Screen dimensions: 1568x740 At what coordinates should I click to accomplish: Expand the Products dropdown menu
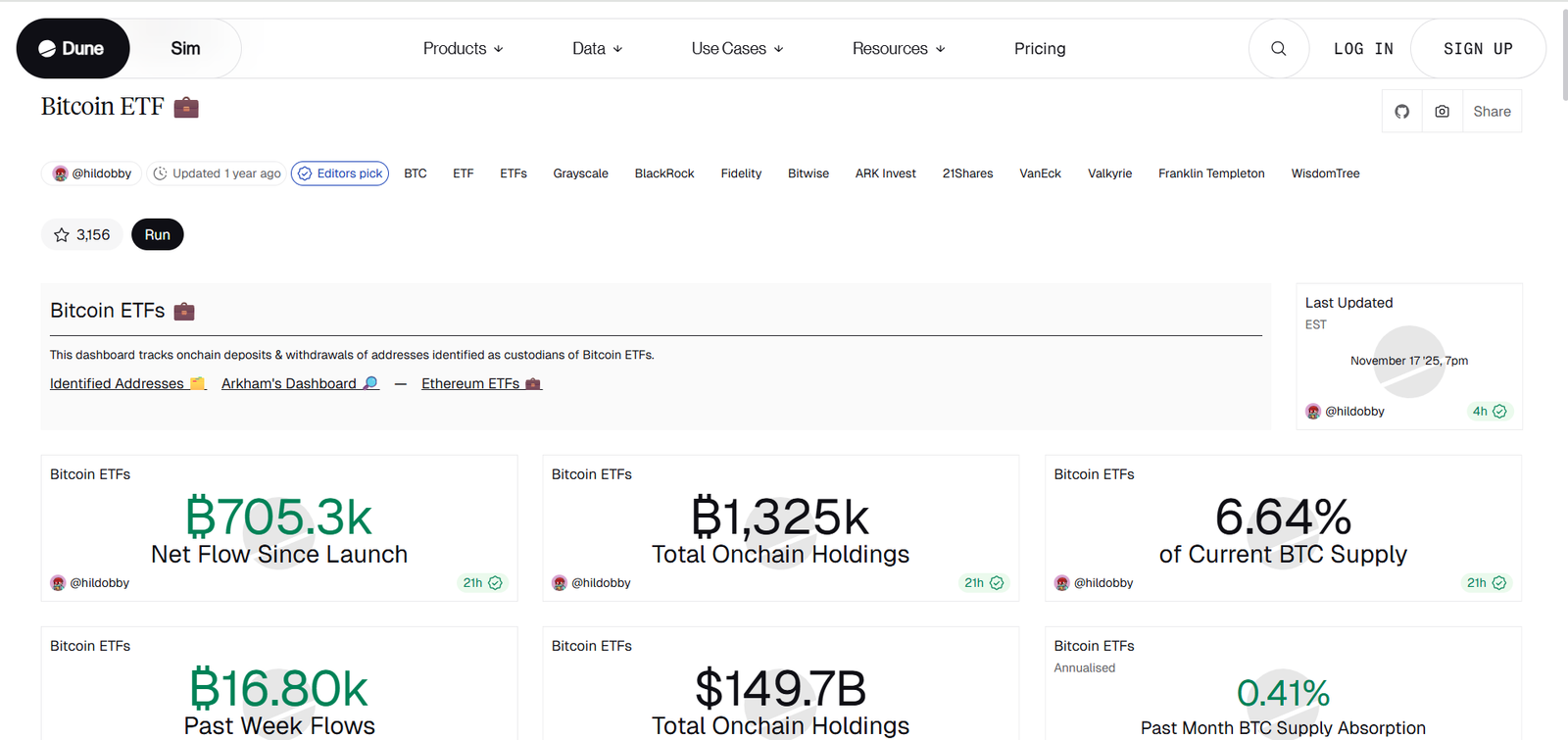[x=463, y=48]
